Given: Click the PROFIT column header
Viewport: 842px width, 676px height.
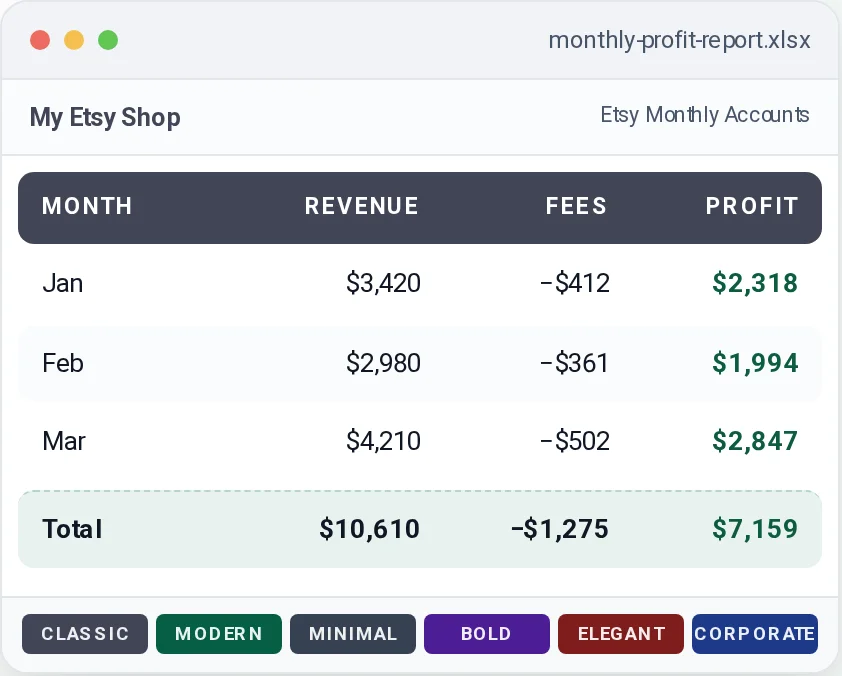Looking at the screenshot, I should tap(752, 206).
